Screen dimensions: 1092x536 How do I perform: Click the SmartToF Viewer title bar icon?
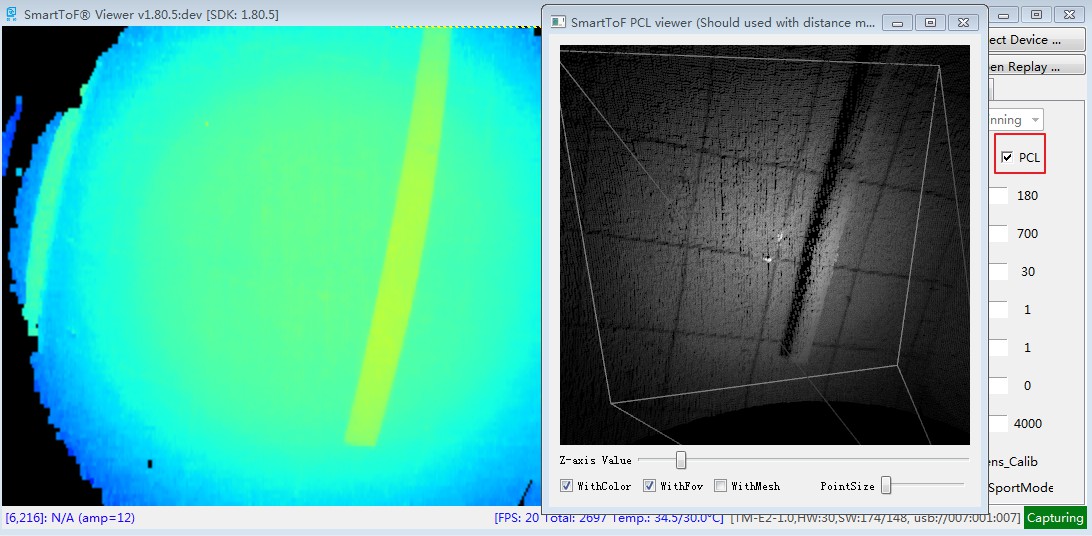point(11,13)
